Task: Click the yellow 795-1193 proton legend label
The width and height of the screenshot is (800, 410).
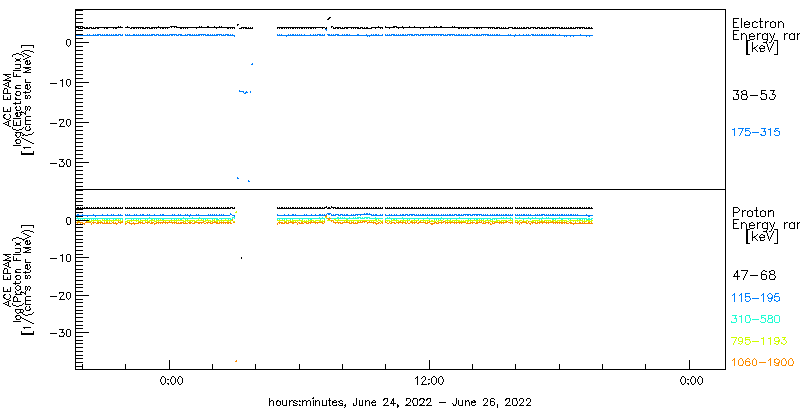Action: [760, 341]
